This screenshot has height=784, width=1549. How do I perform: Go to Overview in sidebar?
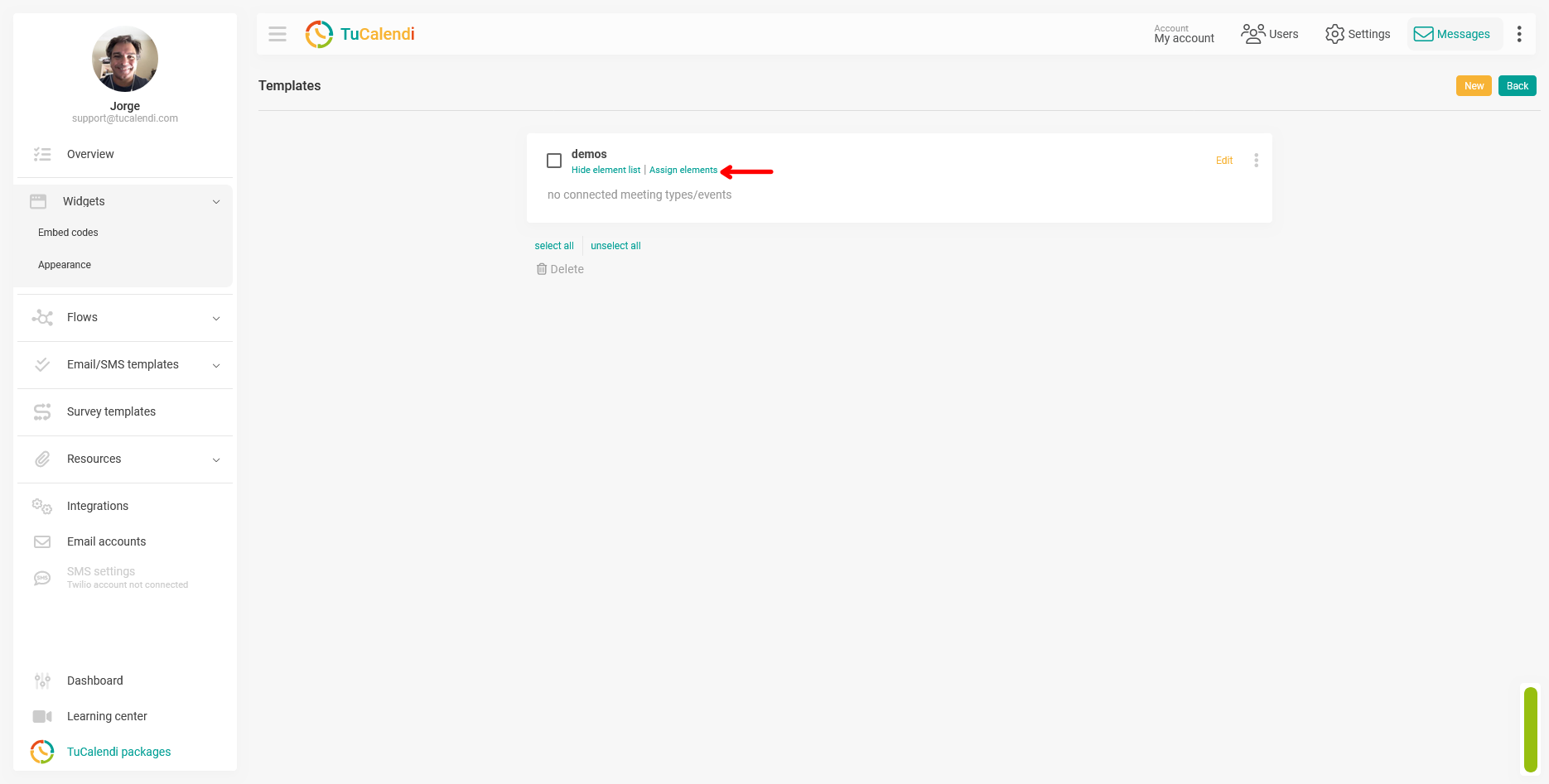pos(90,154)
